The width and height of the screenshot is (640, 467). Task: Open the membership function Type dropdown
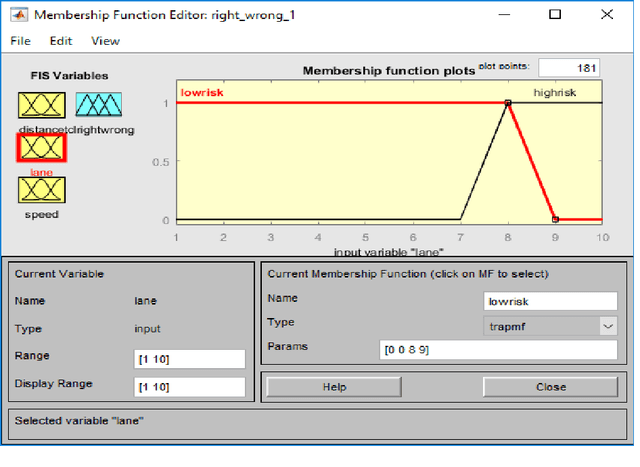point(550,326)
